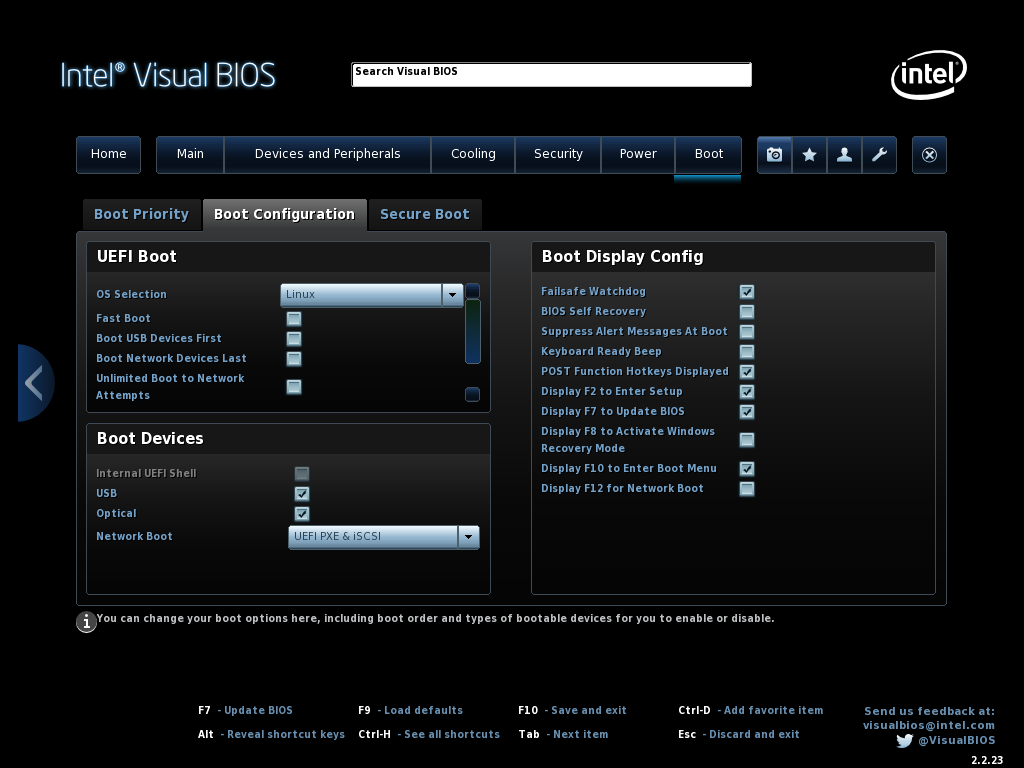
Task: Click the Twitter bird icon
Action: click(904, 741)
